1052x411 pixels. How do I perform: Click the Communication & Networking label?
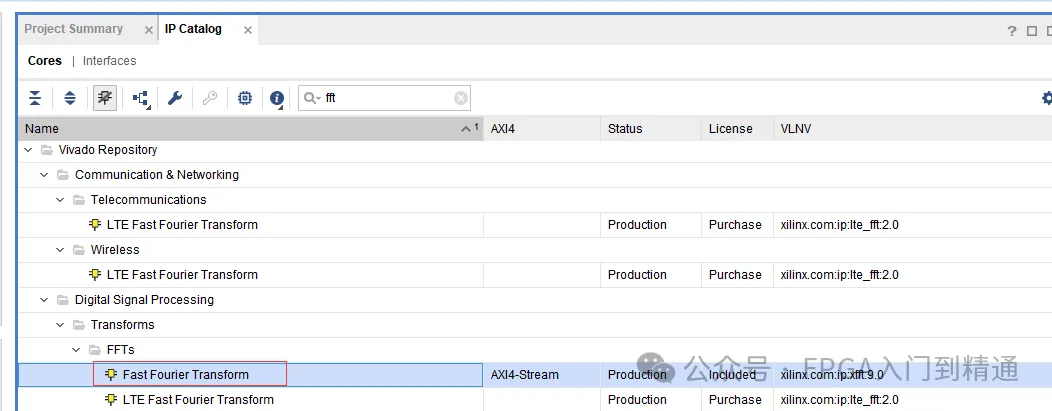point(157,175)
